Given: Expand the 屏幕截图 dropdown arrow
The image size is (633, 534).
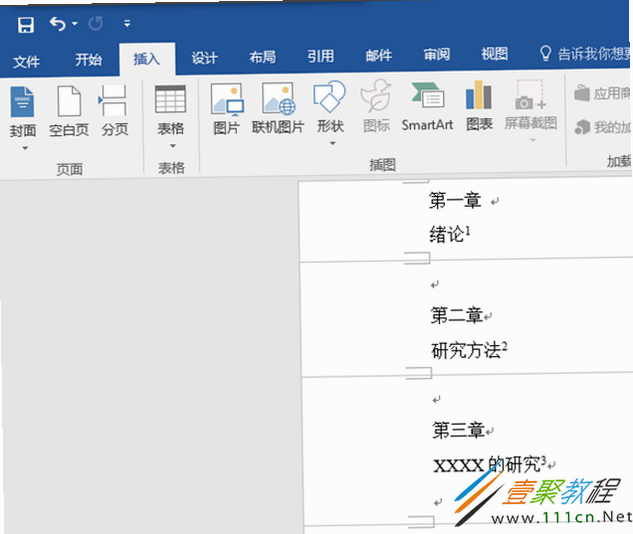Looking at the screenshot, I should tap(532, 140).
